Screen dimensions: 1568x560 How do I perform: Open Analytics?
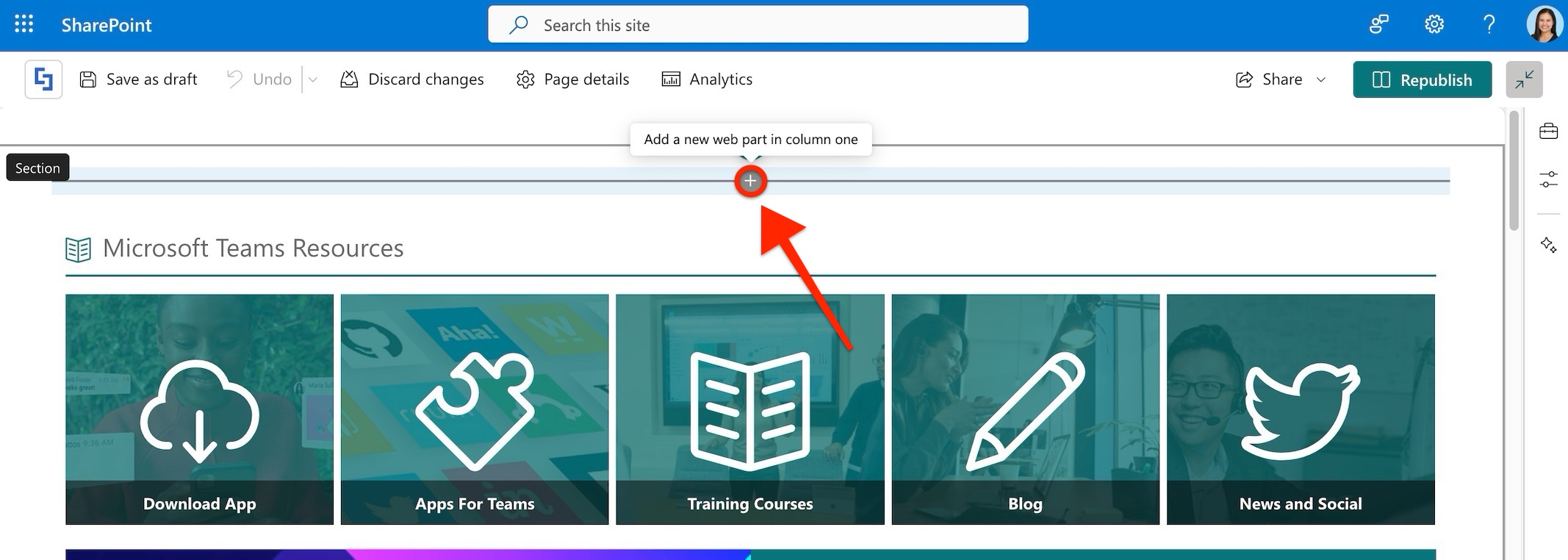[707, 79]
